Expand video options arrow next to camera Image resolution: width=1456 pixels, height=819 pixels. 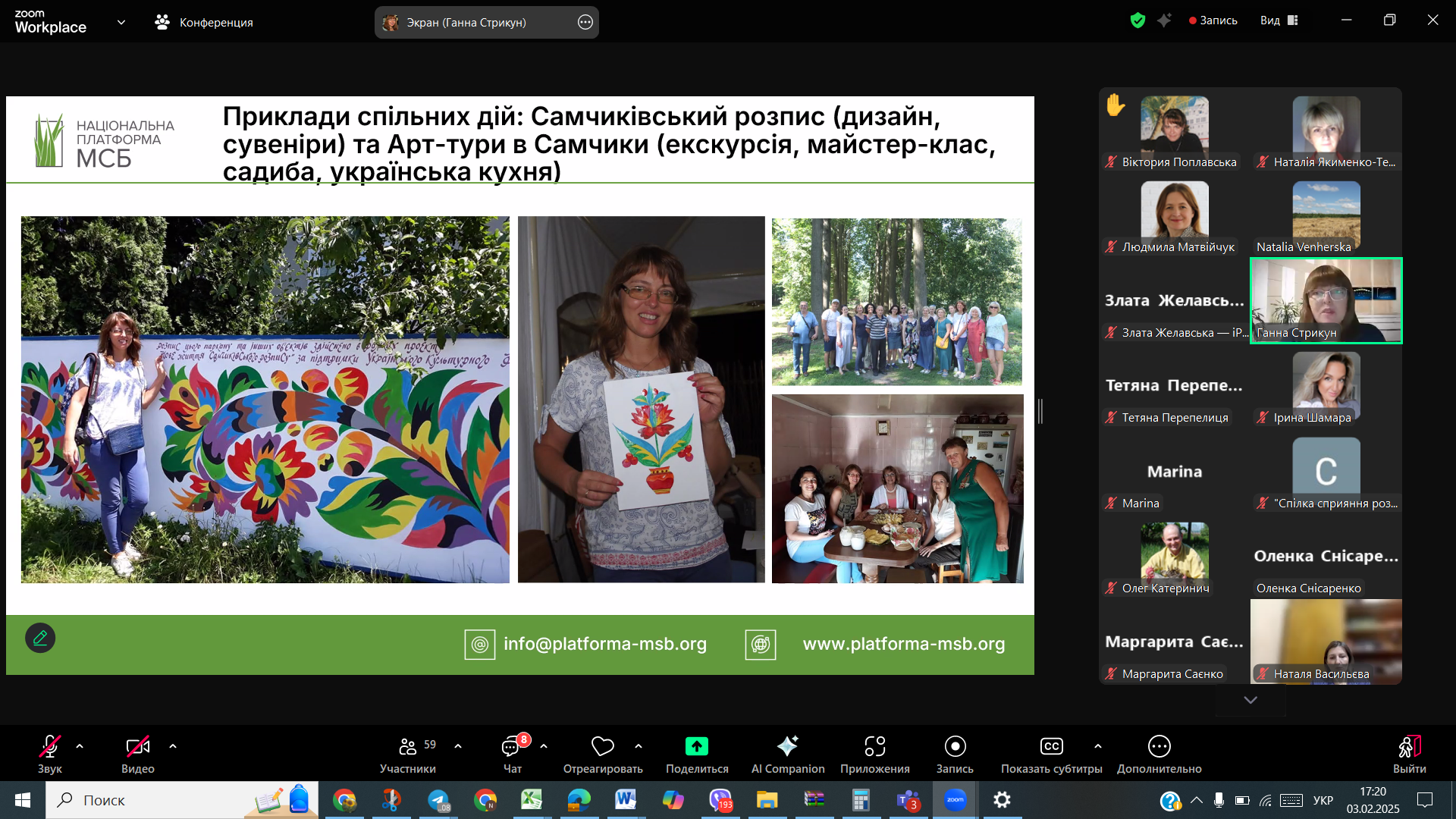173,746
